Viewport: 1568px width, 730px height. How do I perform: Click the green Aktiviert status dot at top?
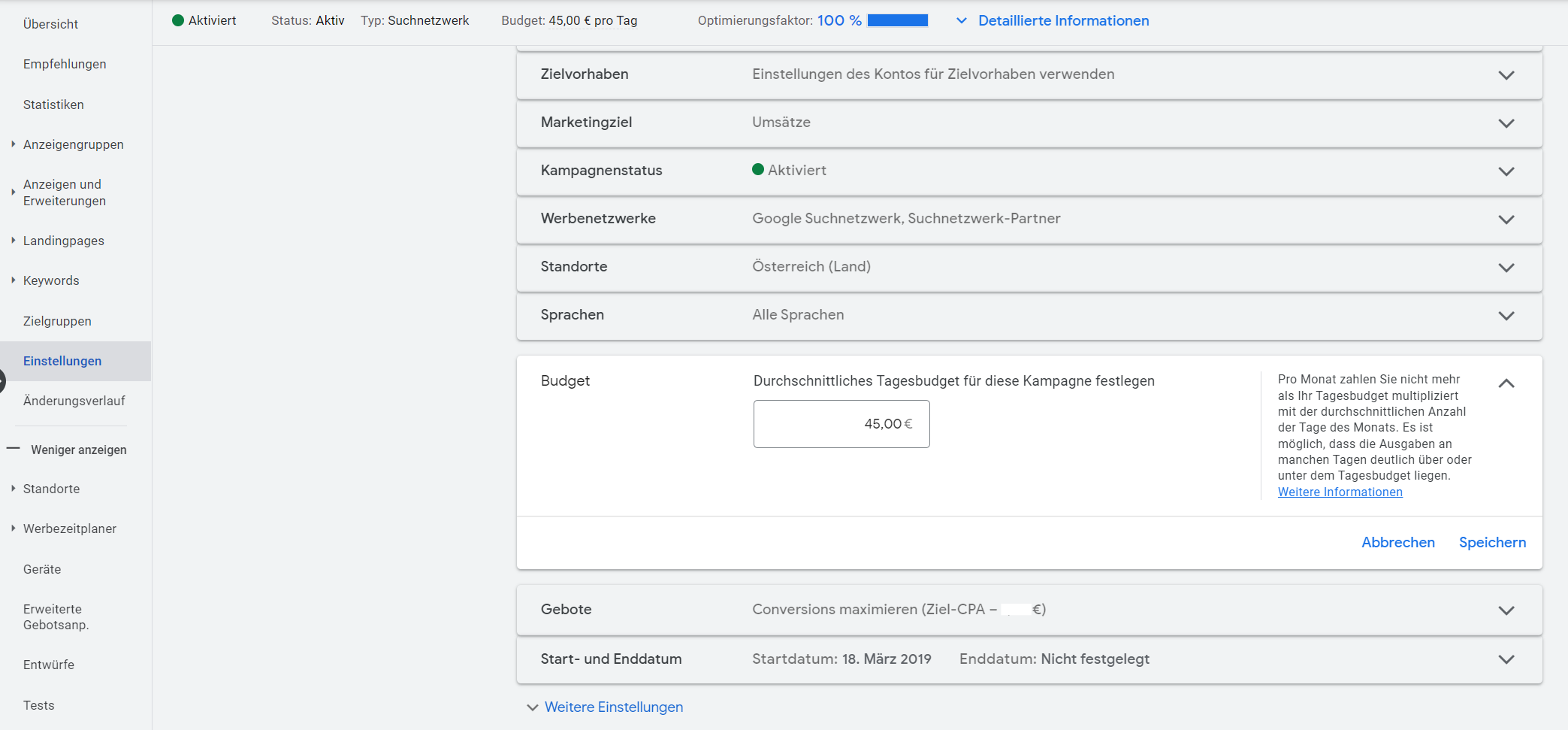pyautogui.click(x=178, y=20)
